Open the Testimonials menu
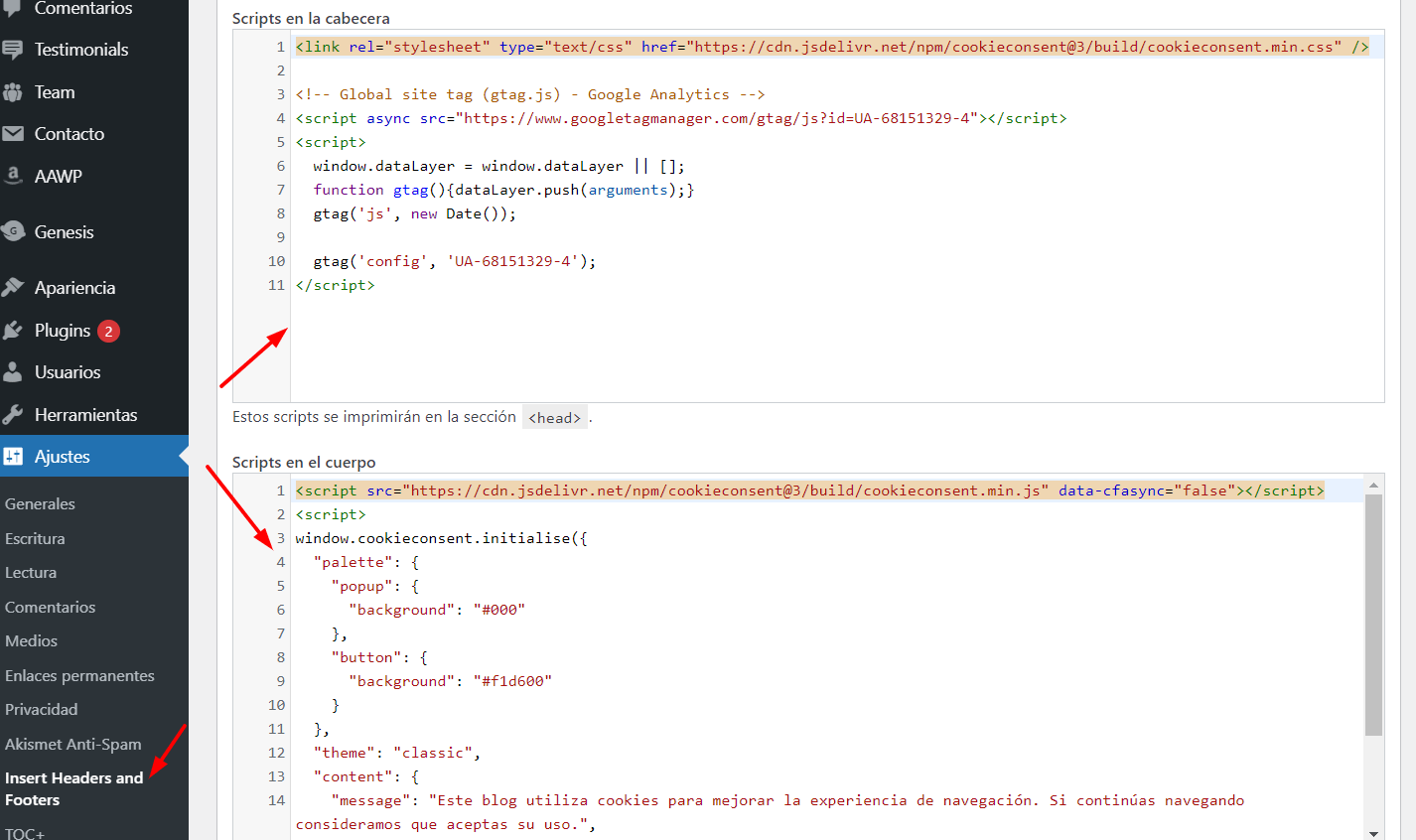This screenshot has width=1416, height=840. click(x=81, y=50)
